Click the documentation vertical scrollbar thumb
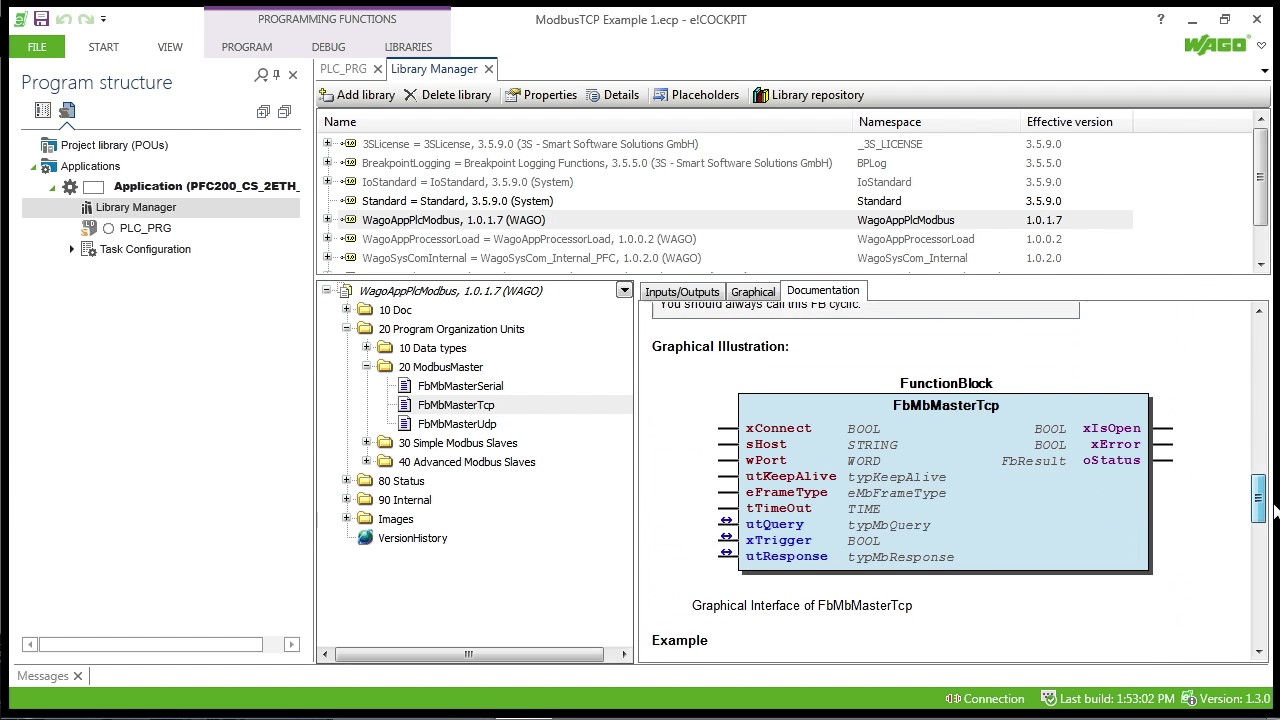1280x720 pixels. coord(1258,498)
